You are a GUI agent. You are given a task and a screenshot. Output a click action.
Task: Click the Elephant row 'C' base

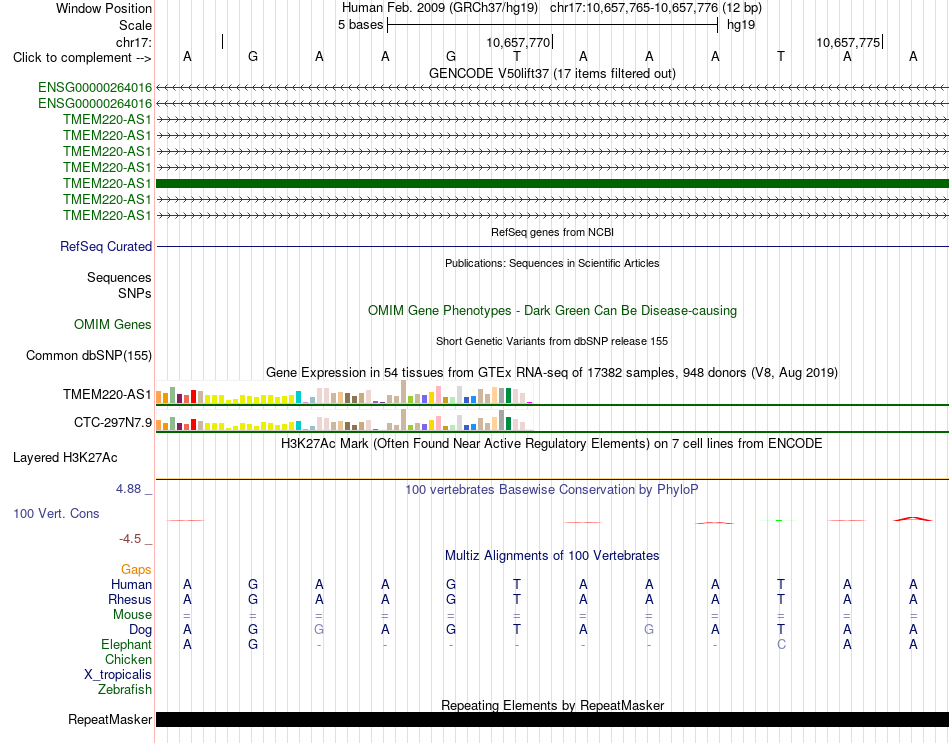pos(781,644)
